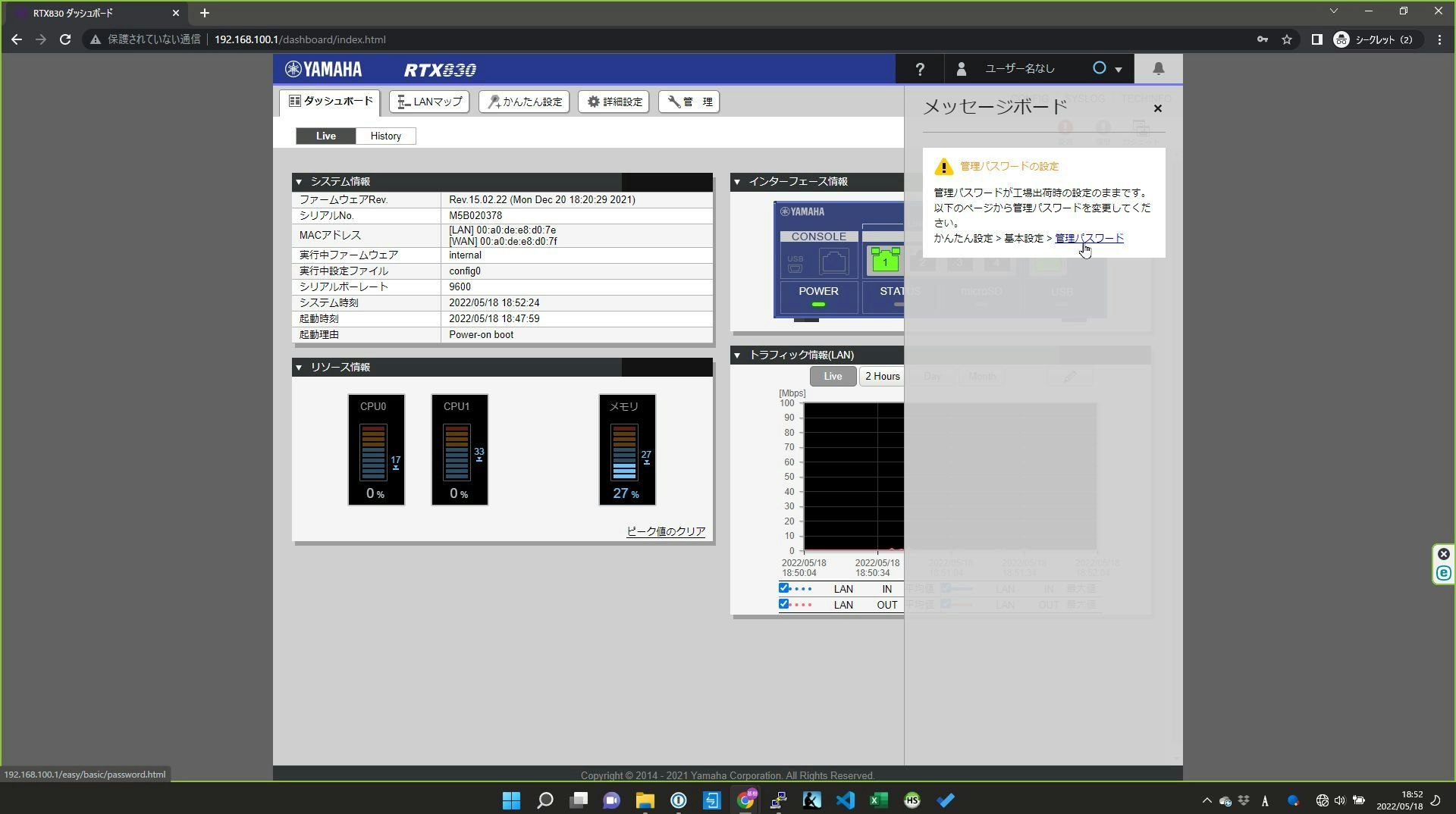The image size is (1456, 814).
Task: Launch Visual Studio Code from taskbar
Action: (x=846, y=800)
